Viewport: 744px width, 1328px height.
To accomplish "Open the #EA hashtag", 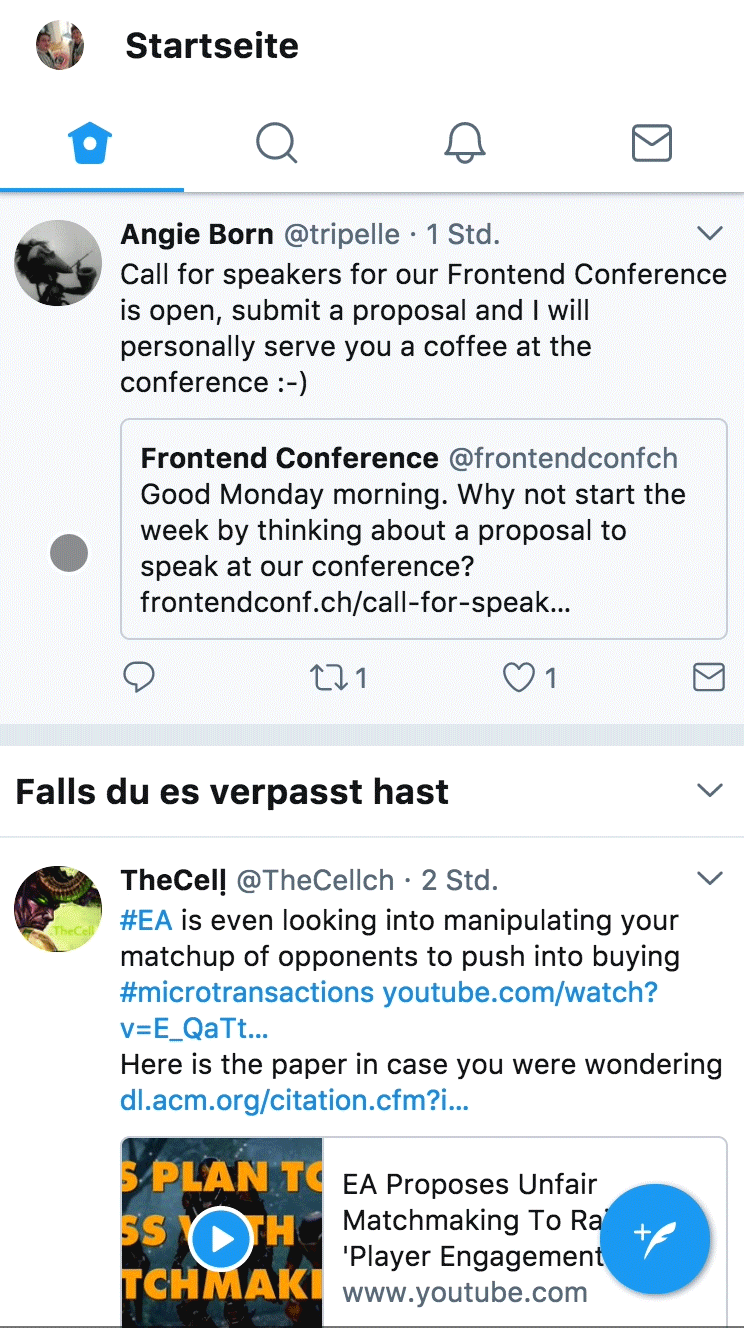I will [x=147, y=920].
